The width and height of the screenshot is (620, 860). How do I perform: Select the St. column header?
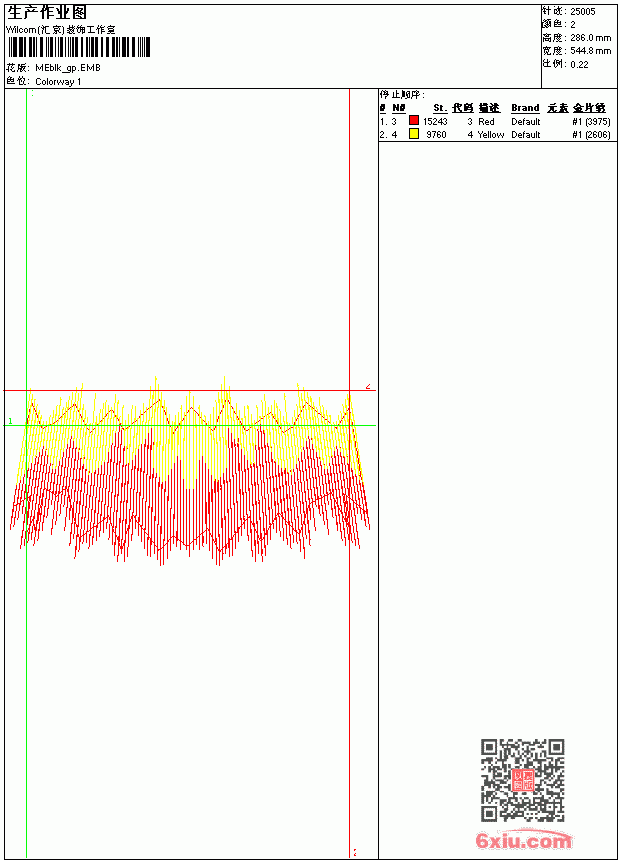(x=440, y=108)
